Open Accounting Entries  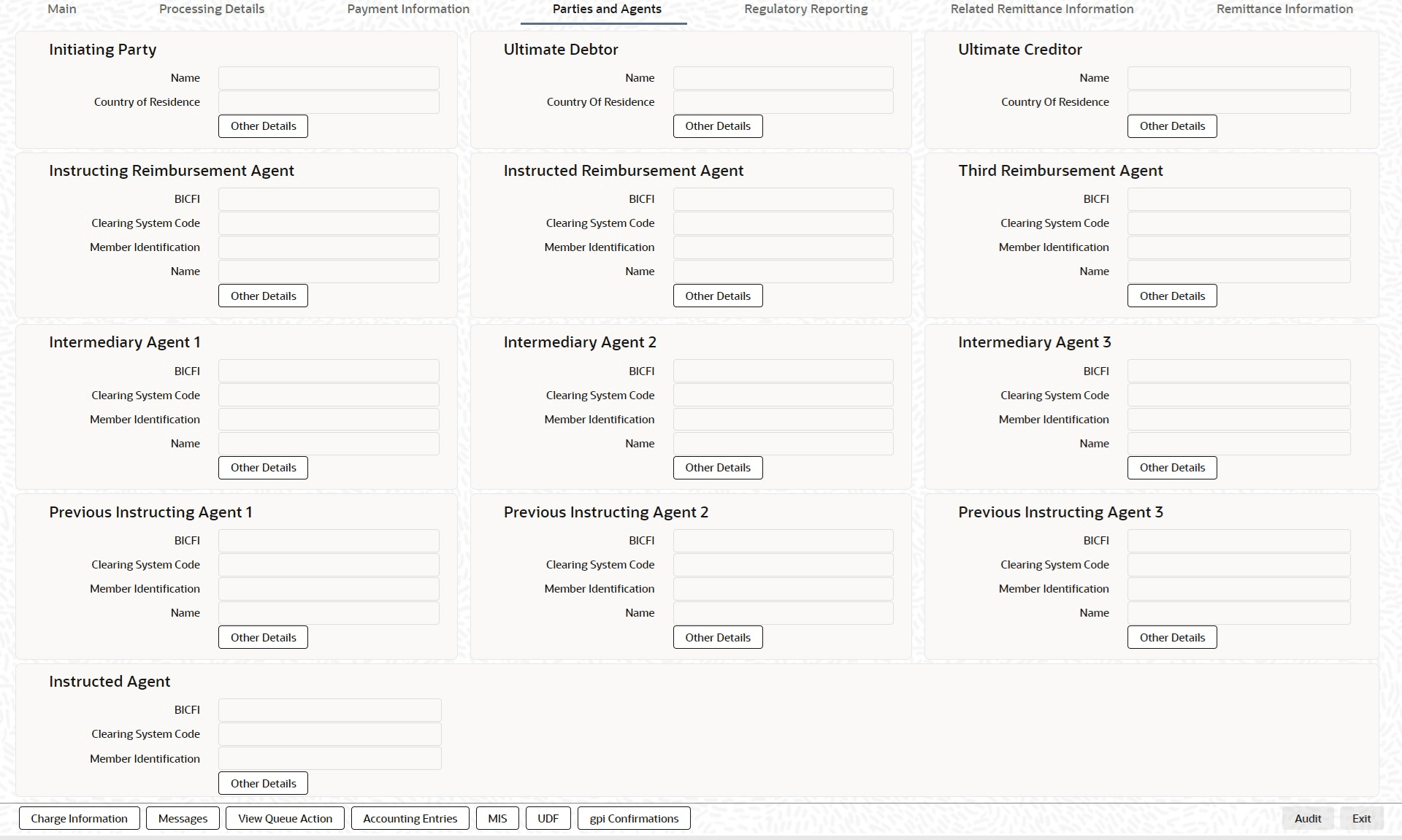410,818
